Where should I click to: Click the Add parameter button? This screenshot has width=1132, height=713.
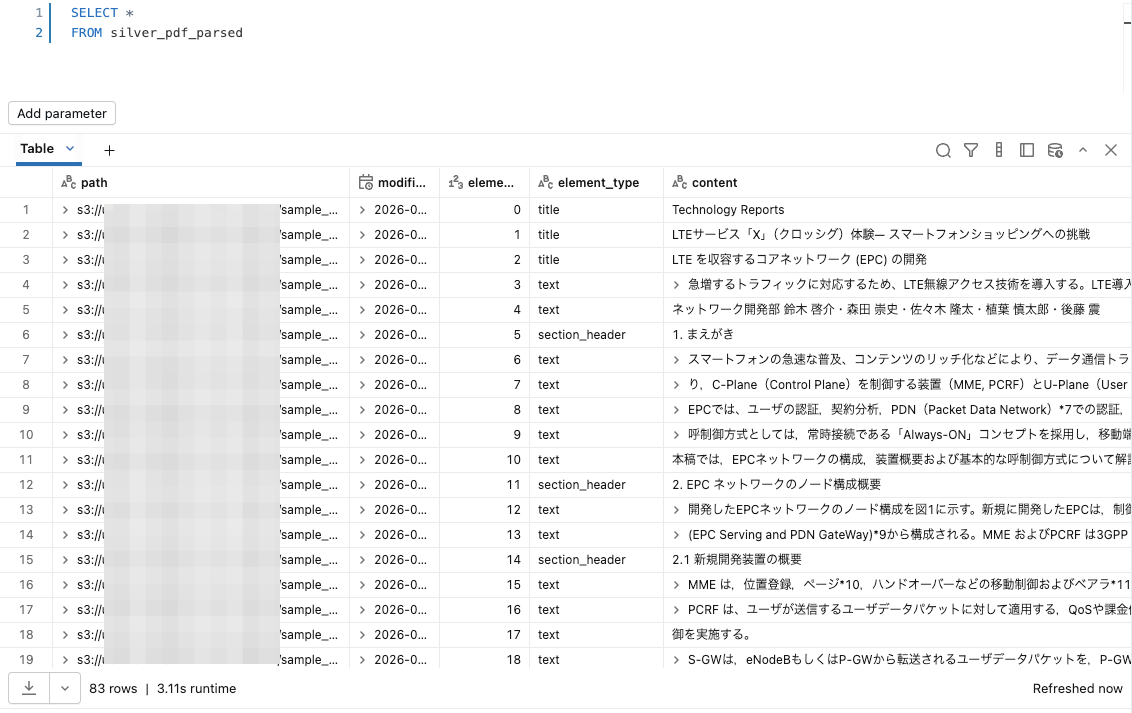tap(61, 113)
